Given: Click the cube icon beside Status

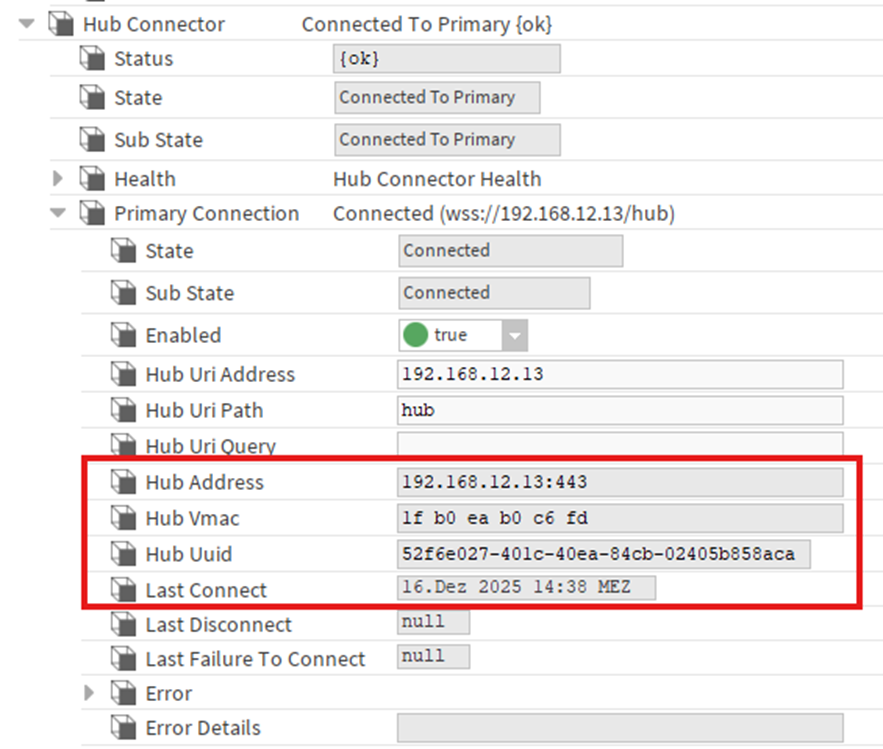Looking at the screenshot, I should 92,59.
